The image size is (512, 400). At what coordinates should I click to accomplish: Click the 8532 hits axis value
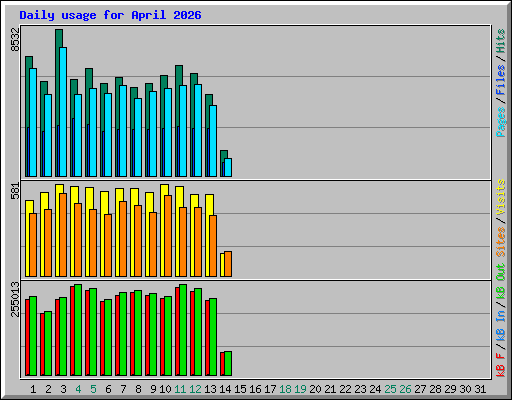pos(15,40)
